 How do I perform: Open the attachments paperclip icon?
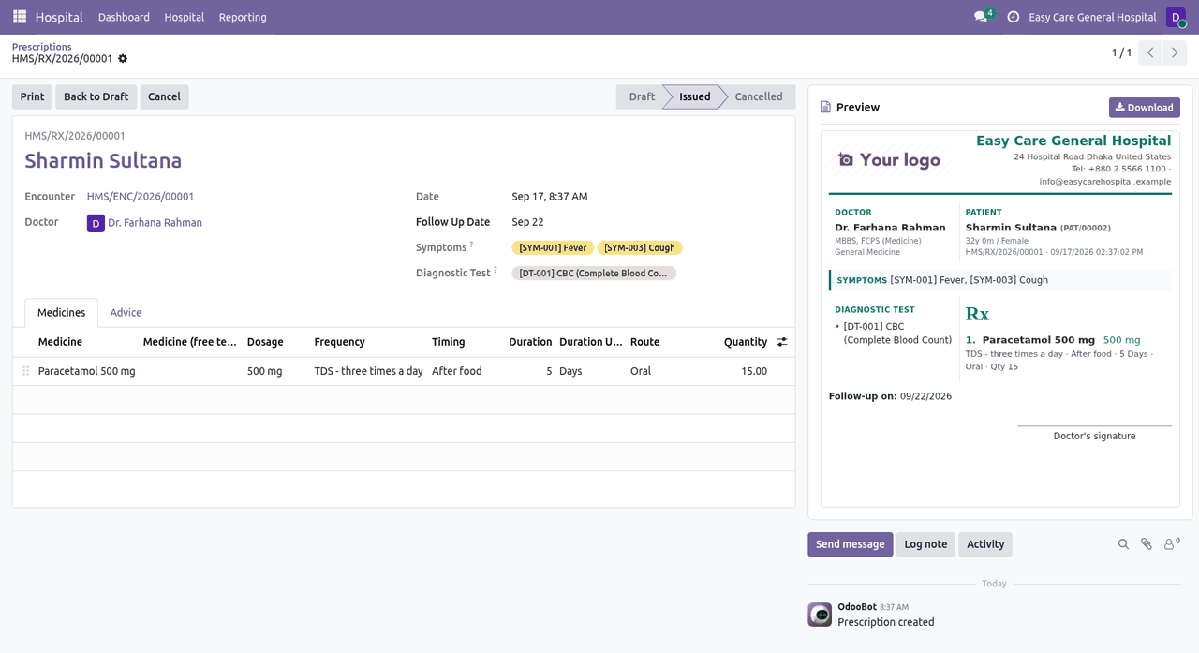tap(1146, 544)
